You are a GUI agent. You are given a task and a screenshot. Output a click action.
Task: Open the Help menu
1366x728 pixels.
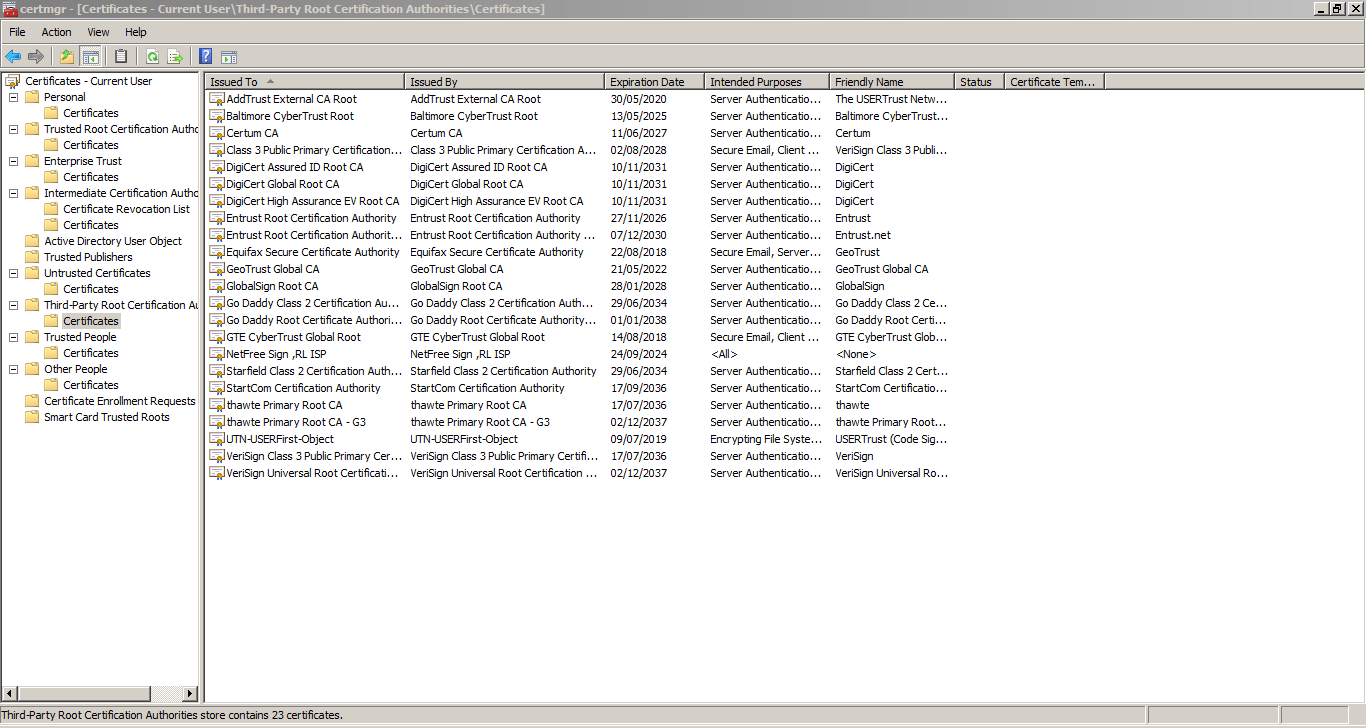click(x=136, y=32)
